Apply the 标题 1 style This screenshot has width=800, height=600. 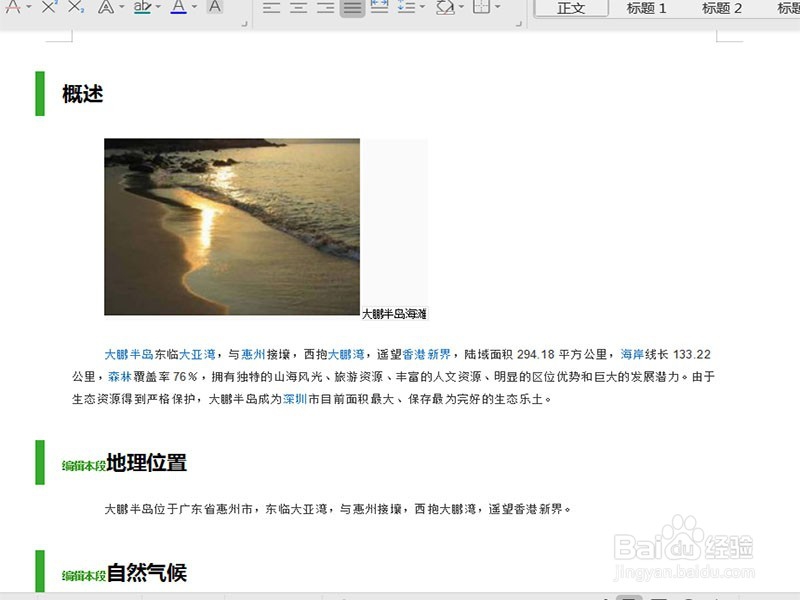coord(646,8)
